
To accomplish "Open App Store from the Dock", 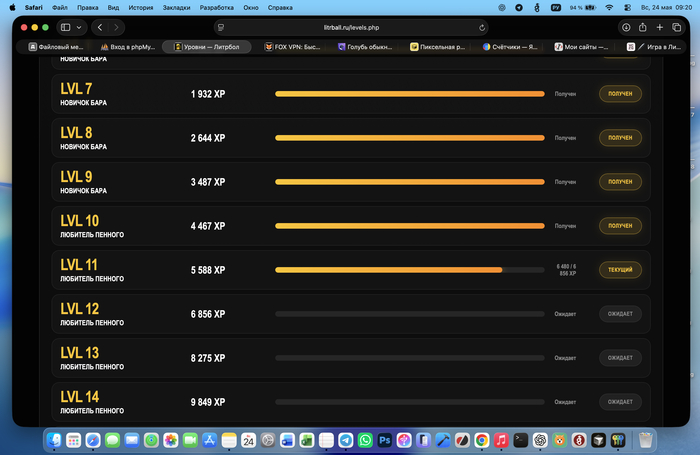I will click(x=209, y=440).
